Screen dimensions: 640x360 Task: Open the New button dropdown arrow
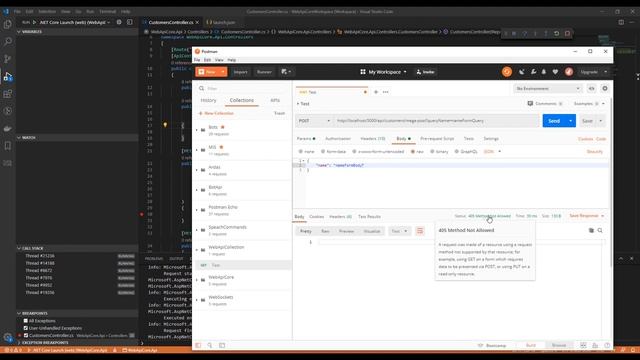(223, 72)
